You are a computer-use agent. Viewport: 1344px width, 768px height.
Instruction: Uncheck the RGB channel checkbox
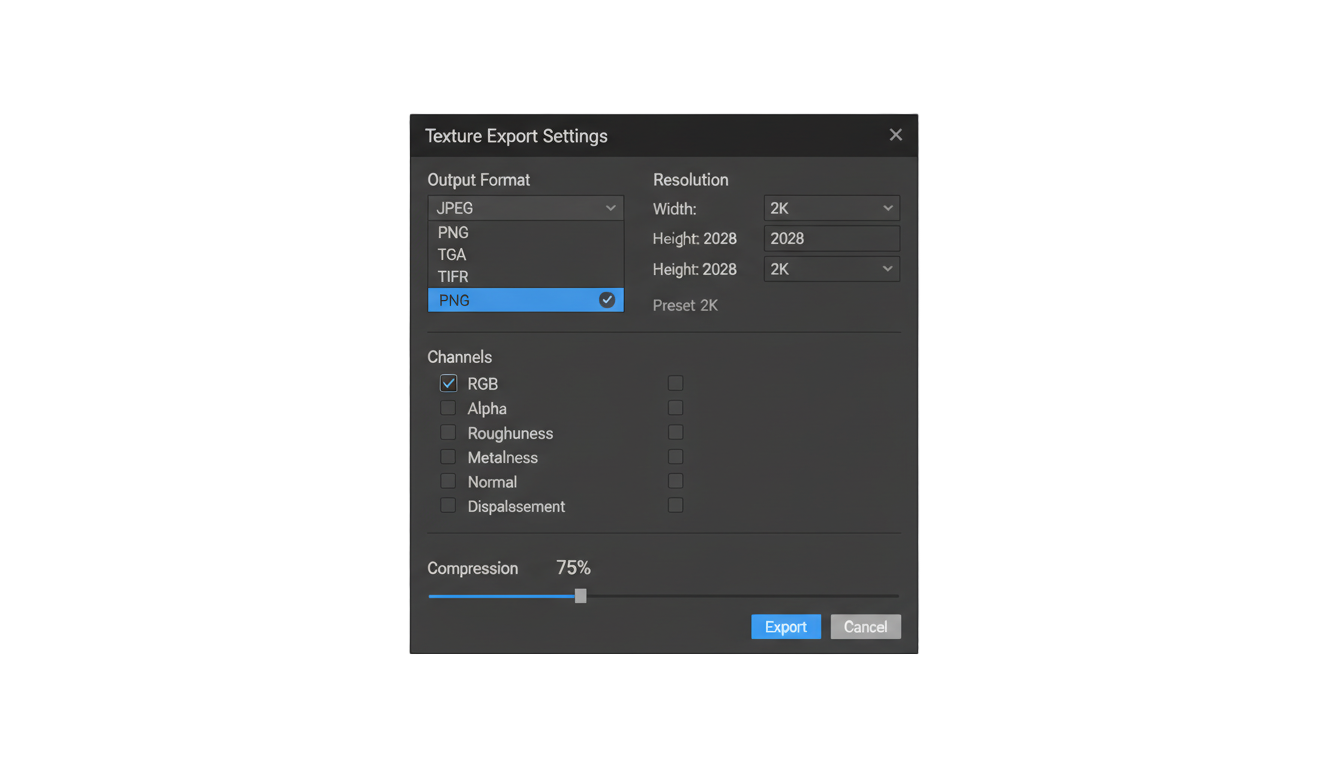click(448, 383)
